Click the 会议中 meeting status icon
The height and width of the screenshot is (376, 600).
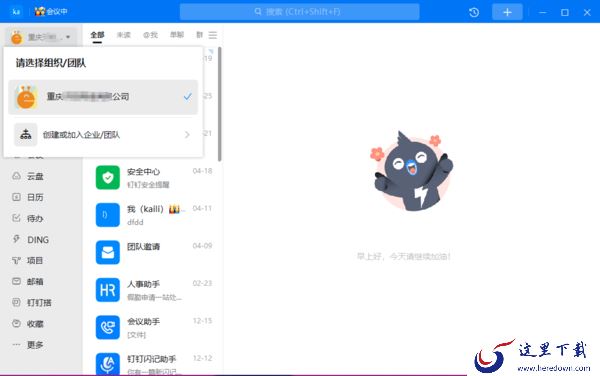pos(51,11)
